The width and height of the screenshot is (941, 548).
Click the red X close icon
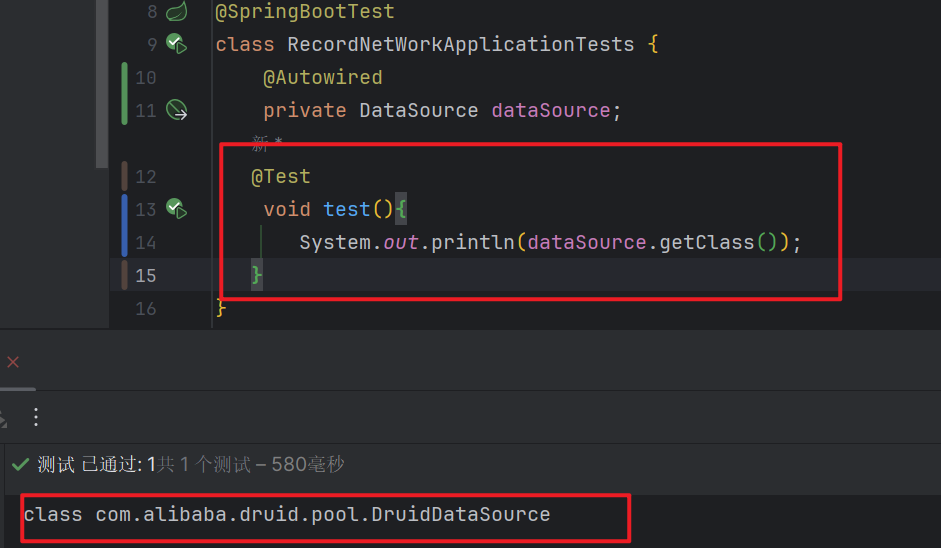pos(13,362)
